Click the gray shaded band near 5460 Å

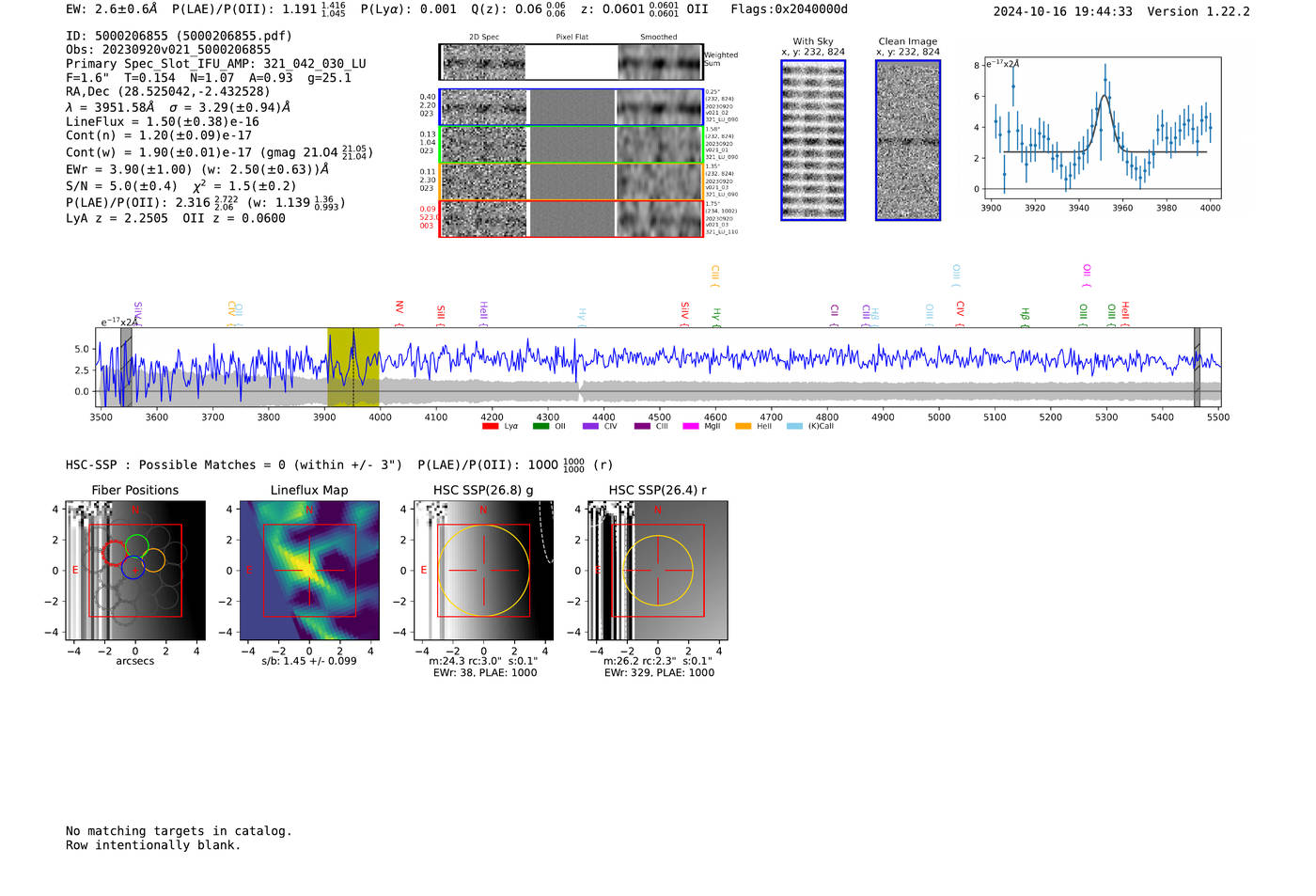click(x=1197, y=367)
